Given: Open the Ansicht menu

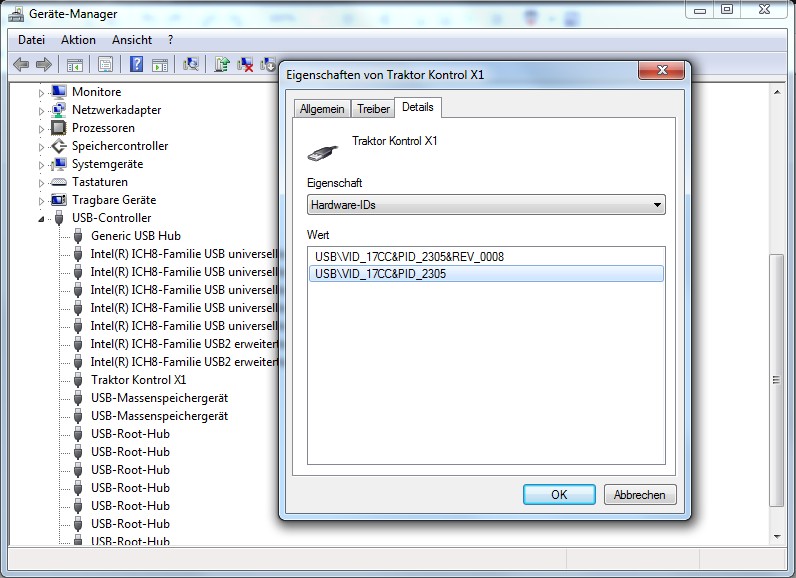Looking at the screenshot, I should (x=132, y=40).
